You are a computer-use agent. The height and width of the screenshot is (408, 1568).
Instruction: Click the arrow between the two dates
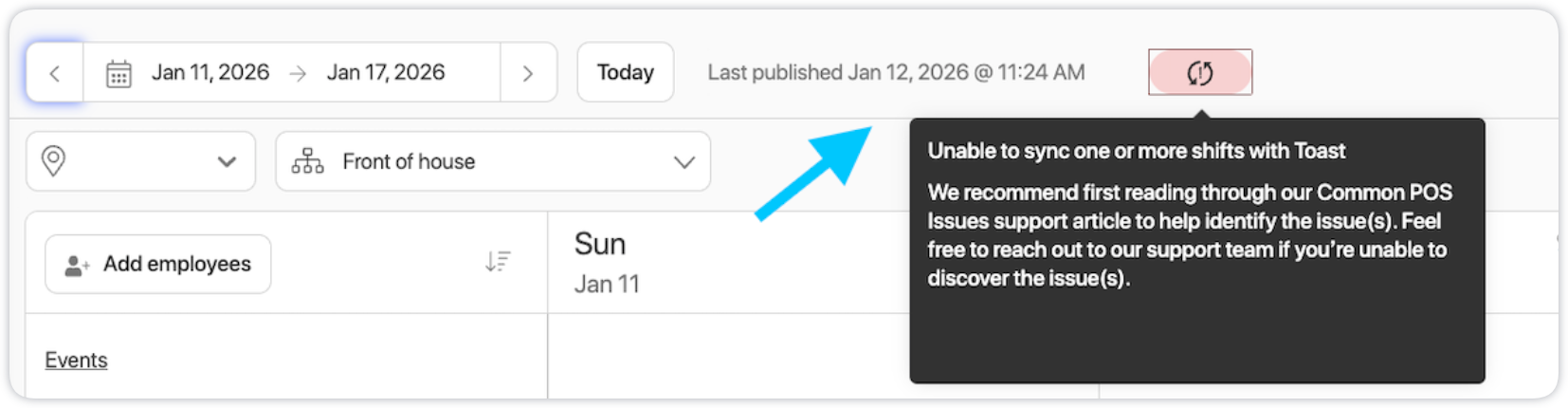point(298,73)
